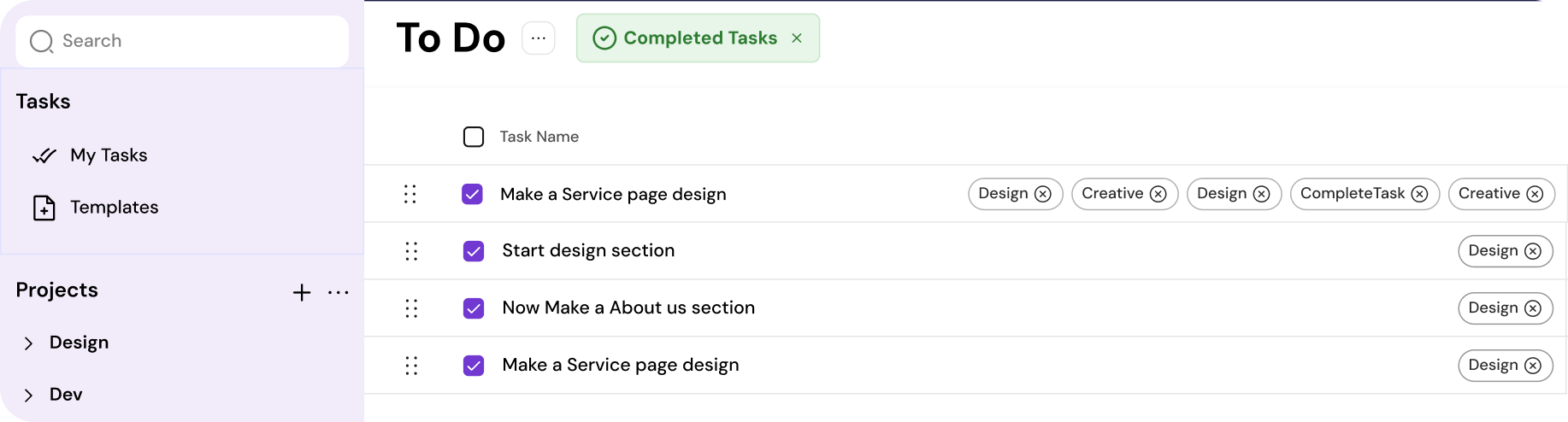Screen dimensions: 1568x422
Task: Select the Dev project
Action: tap(66, 395)
